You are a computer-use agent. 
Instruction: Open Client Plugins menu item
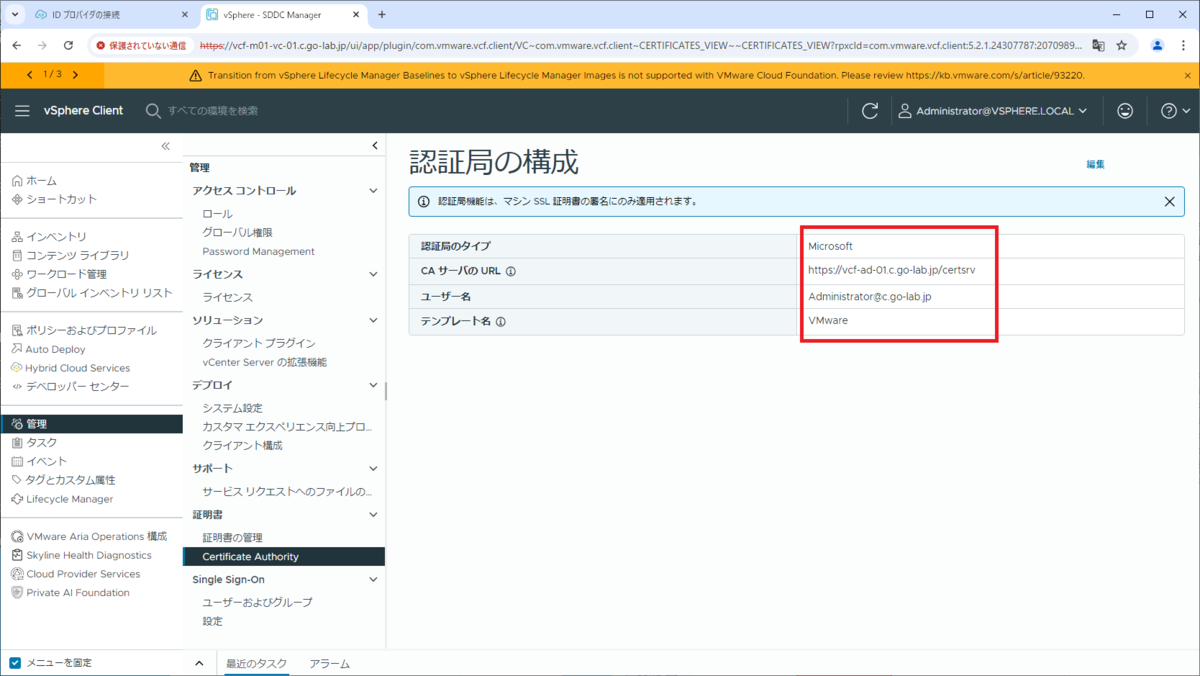pyautogui.click(x=258, y=343)
